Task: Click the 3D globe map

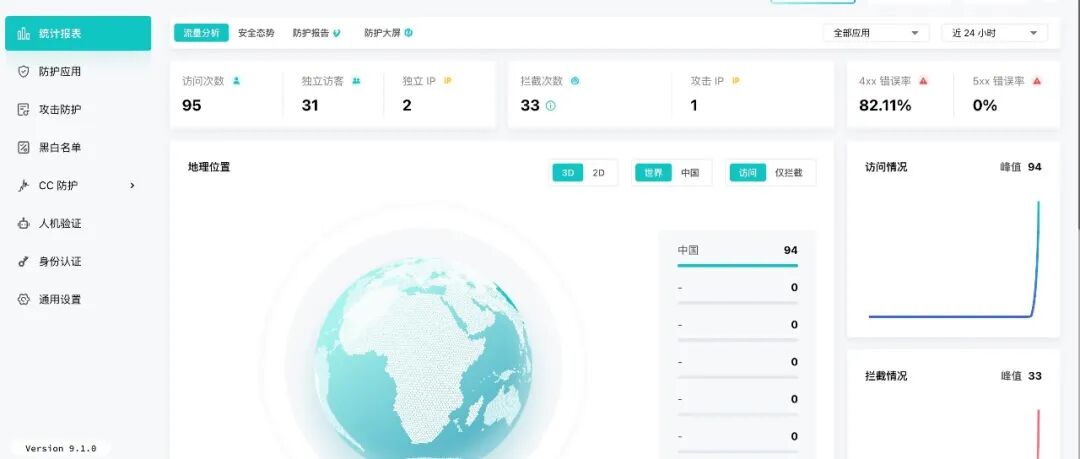Action: pos(423,358)
